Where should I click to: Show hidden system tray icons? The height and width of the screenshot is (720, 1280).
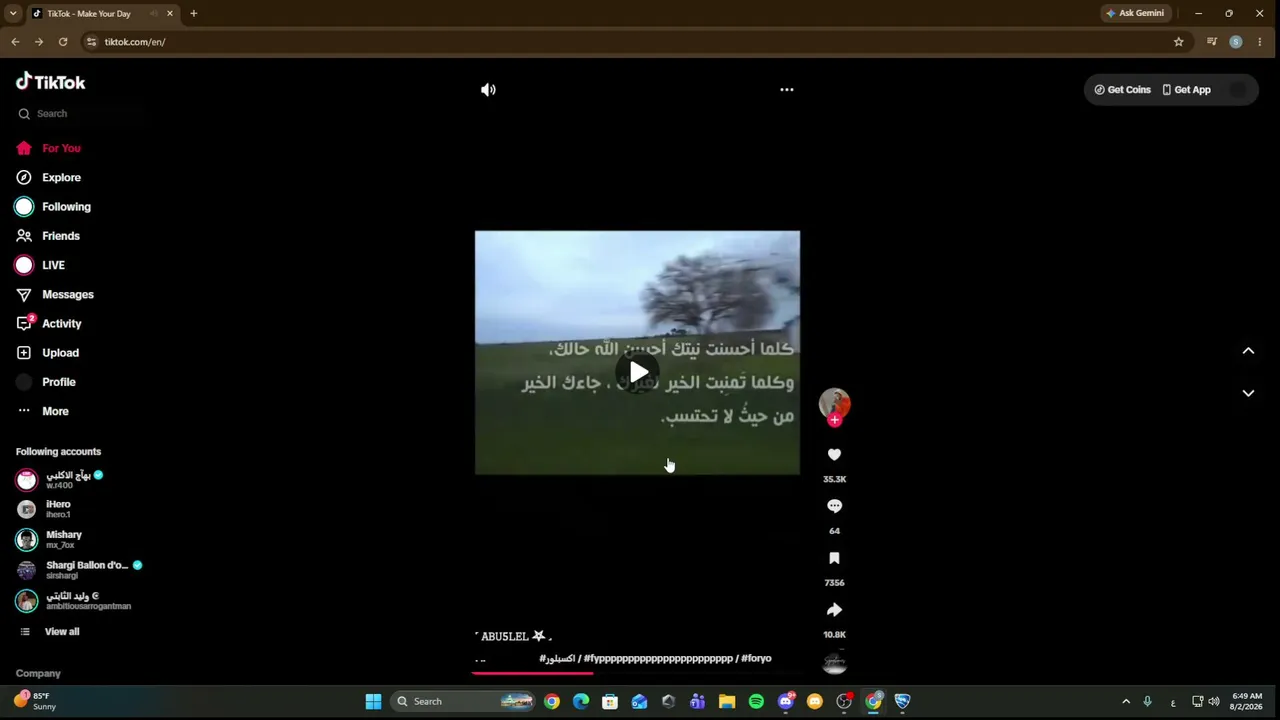tap(1126, 702)
